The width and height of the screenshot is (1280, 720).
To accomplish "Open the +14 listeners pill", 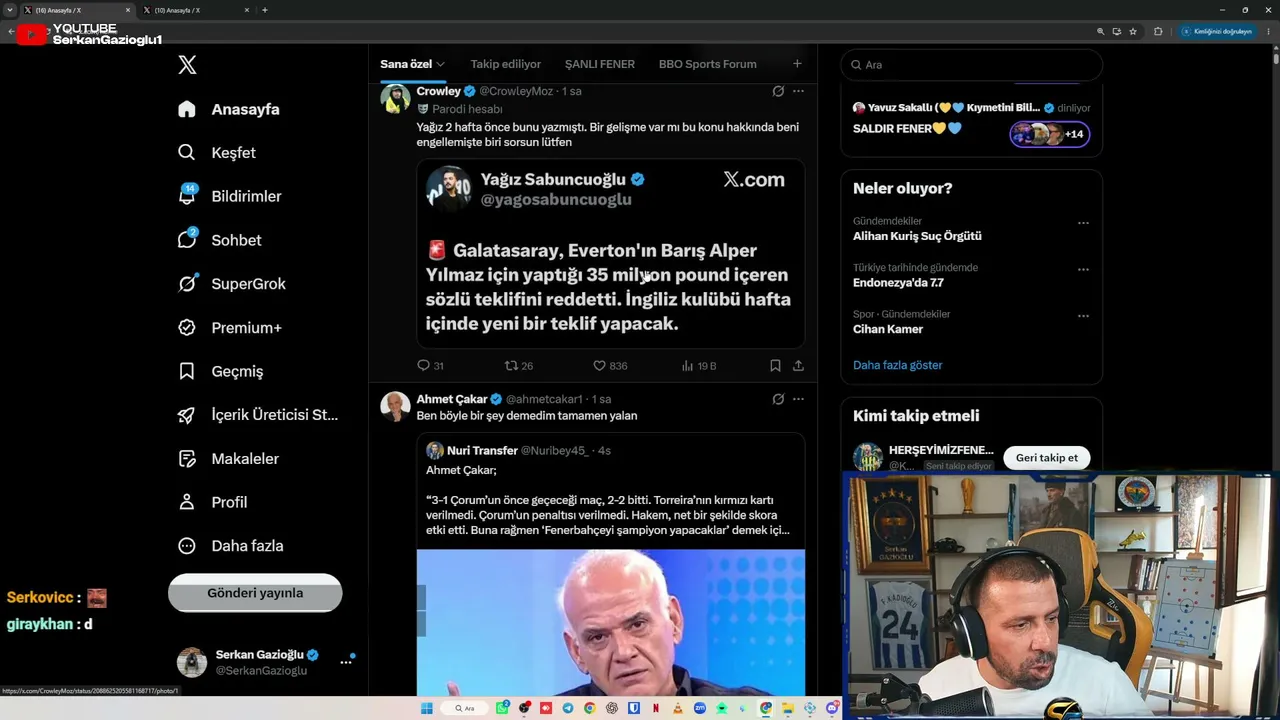I will (1049, 134).
